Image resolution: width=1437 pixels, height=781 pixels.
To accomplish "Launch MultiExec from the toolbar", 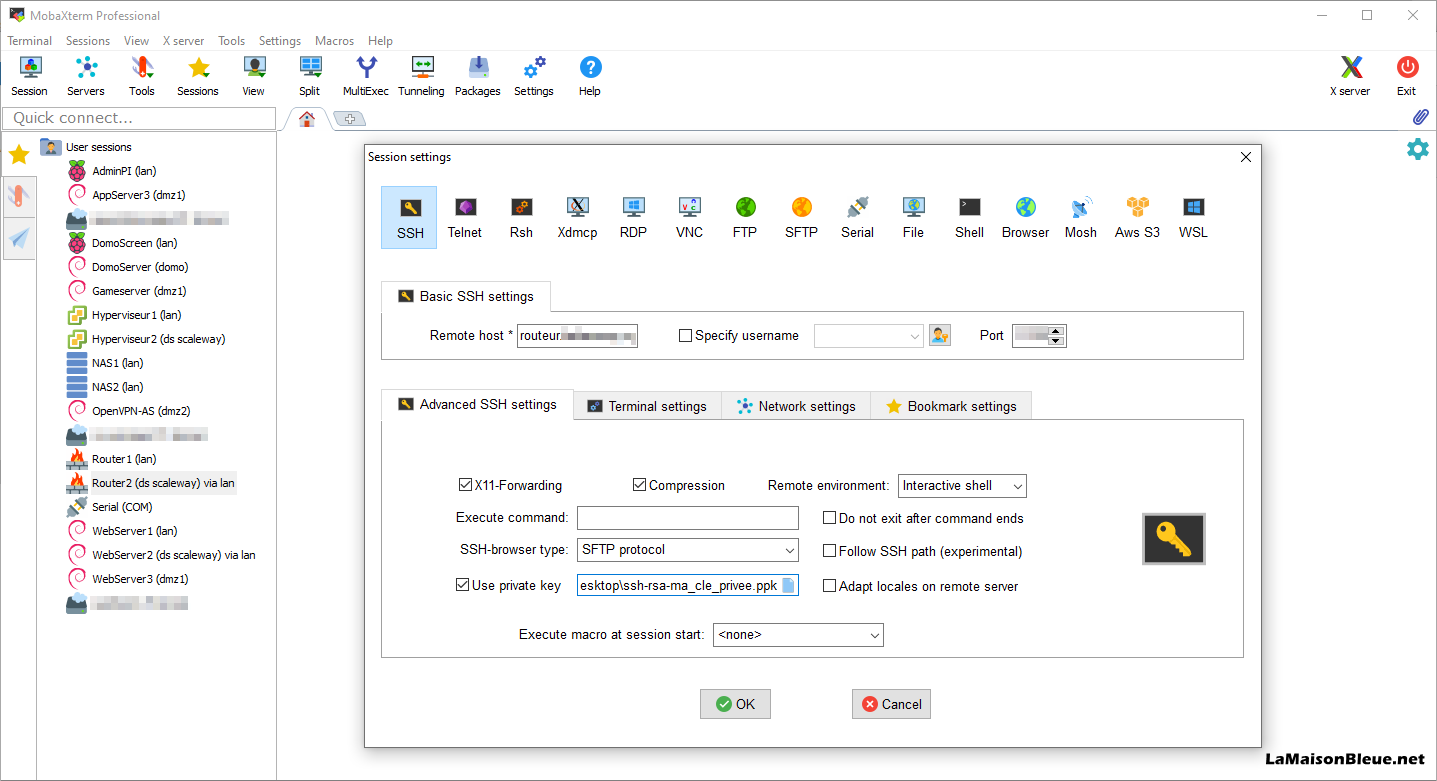I will coord(366,76).
